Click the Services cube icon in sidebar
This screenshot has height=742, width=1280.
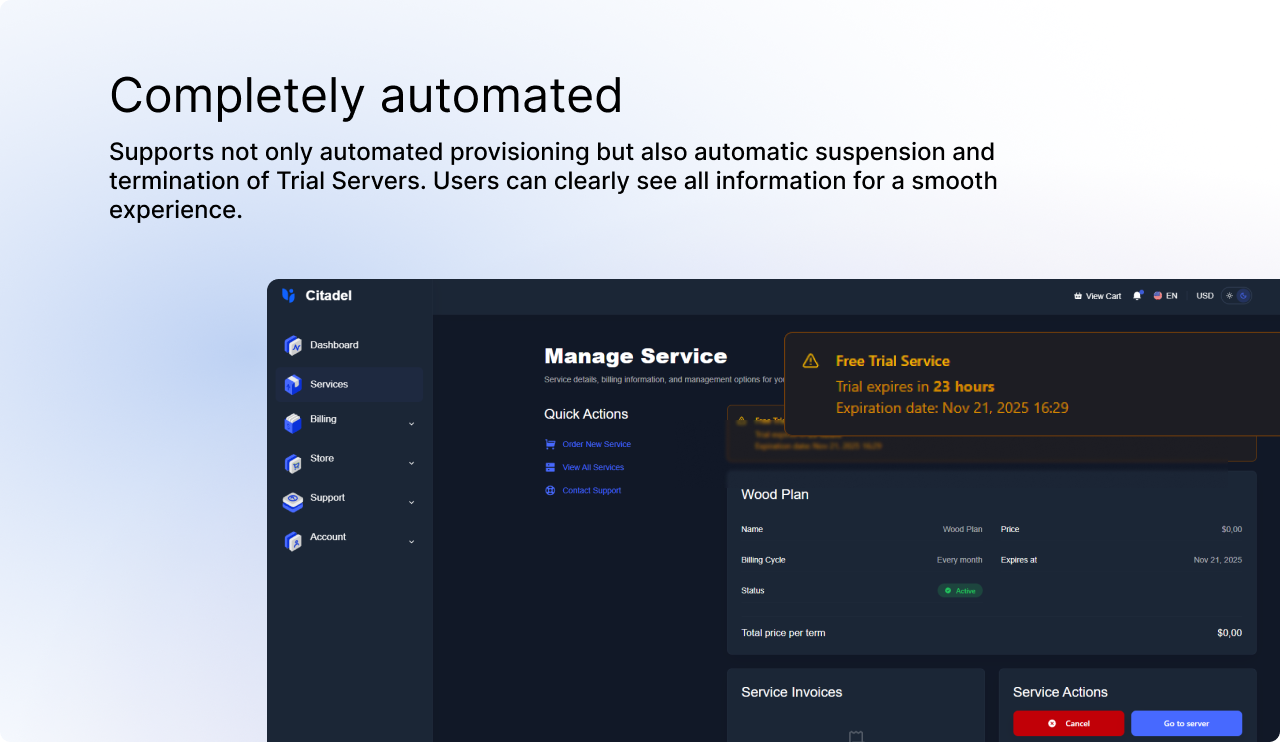293,385
